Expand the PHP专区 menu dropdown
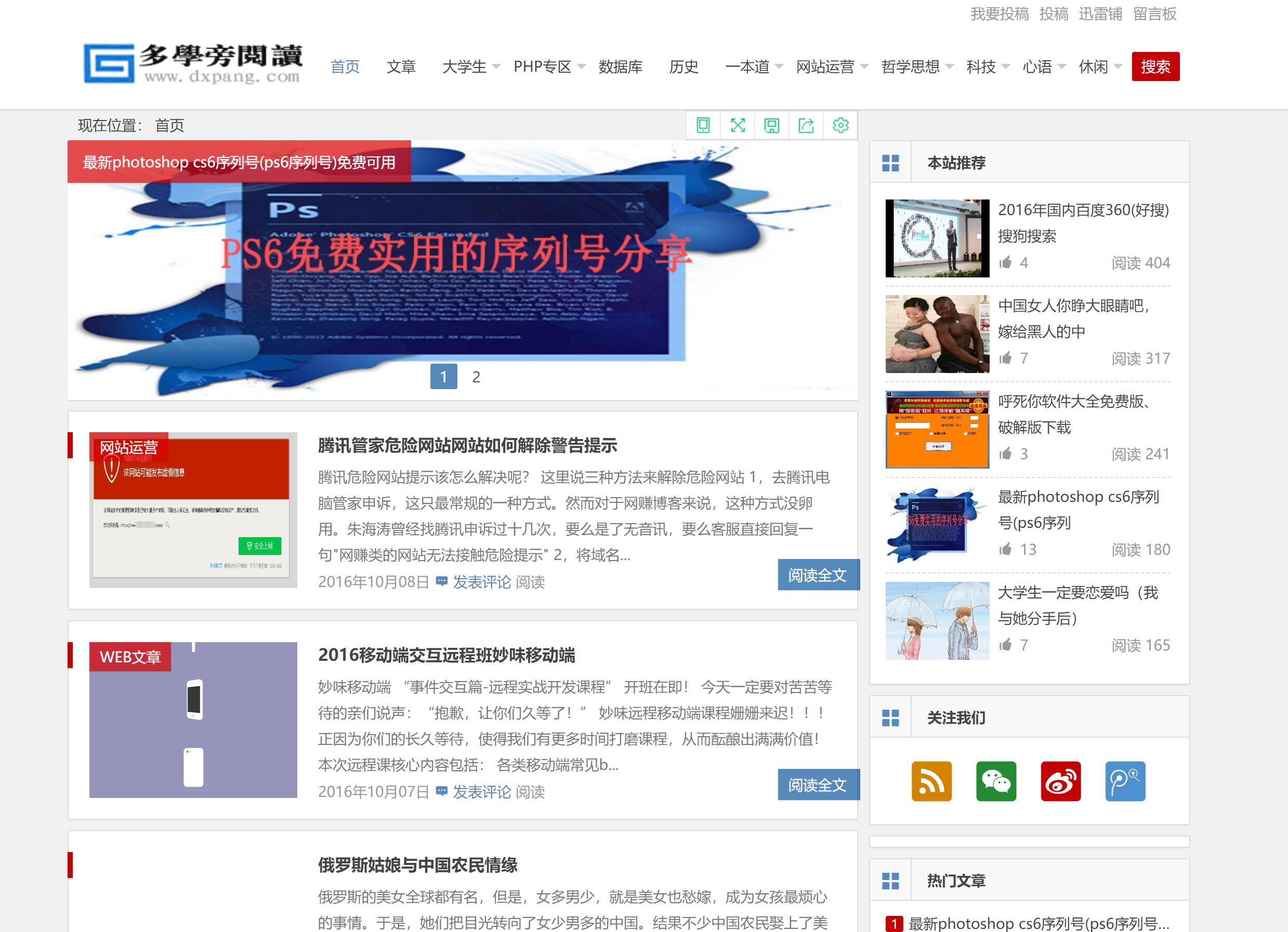 tap(581, 67)
